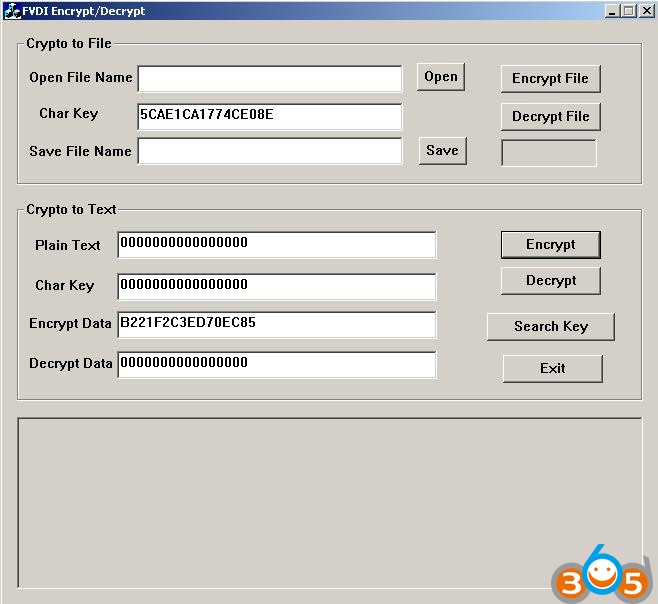Click the Encrypt button
This screenshot has width=658, height=604.
point(551,245)
